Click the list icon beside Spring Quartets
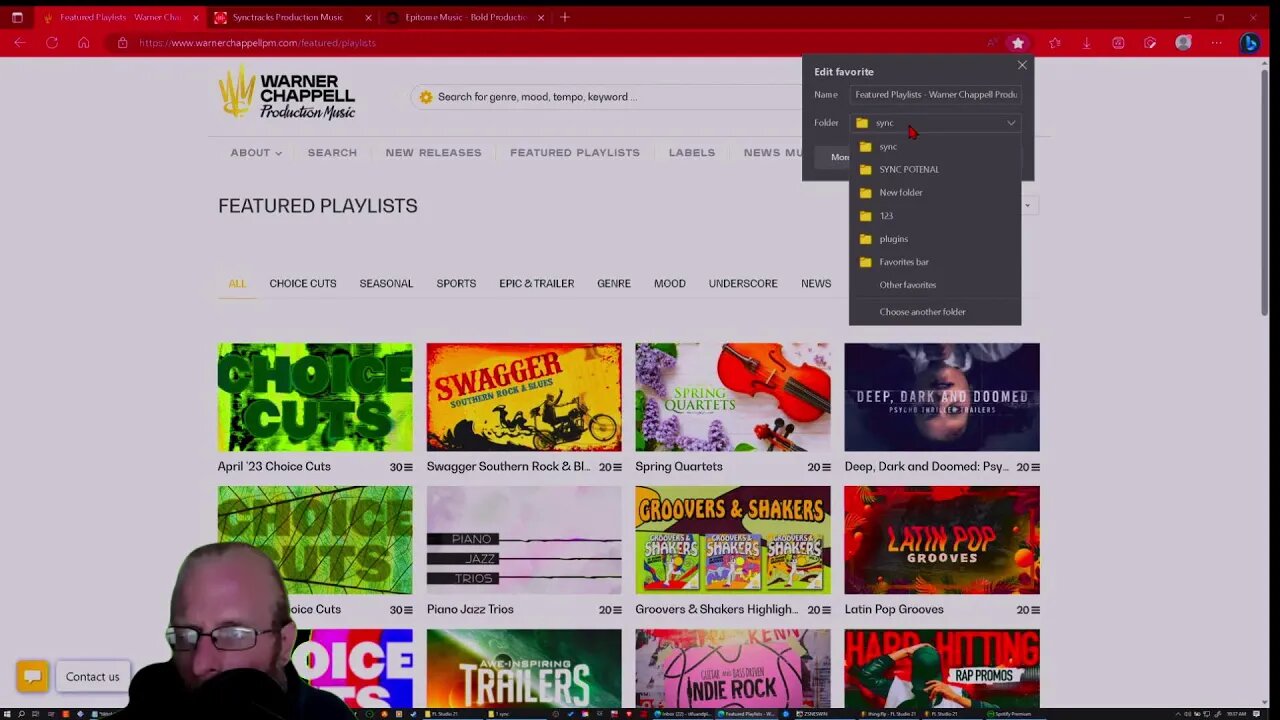The width and height of the screenshot is (1280, 720). (828, 467)
